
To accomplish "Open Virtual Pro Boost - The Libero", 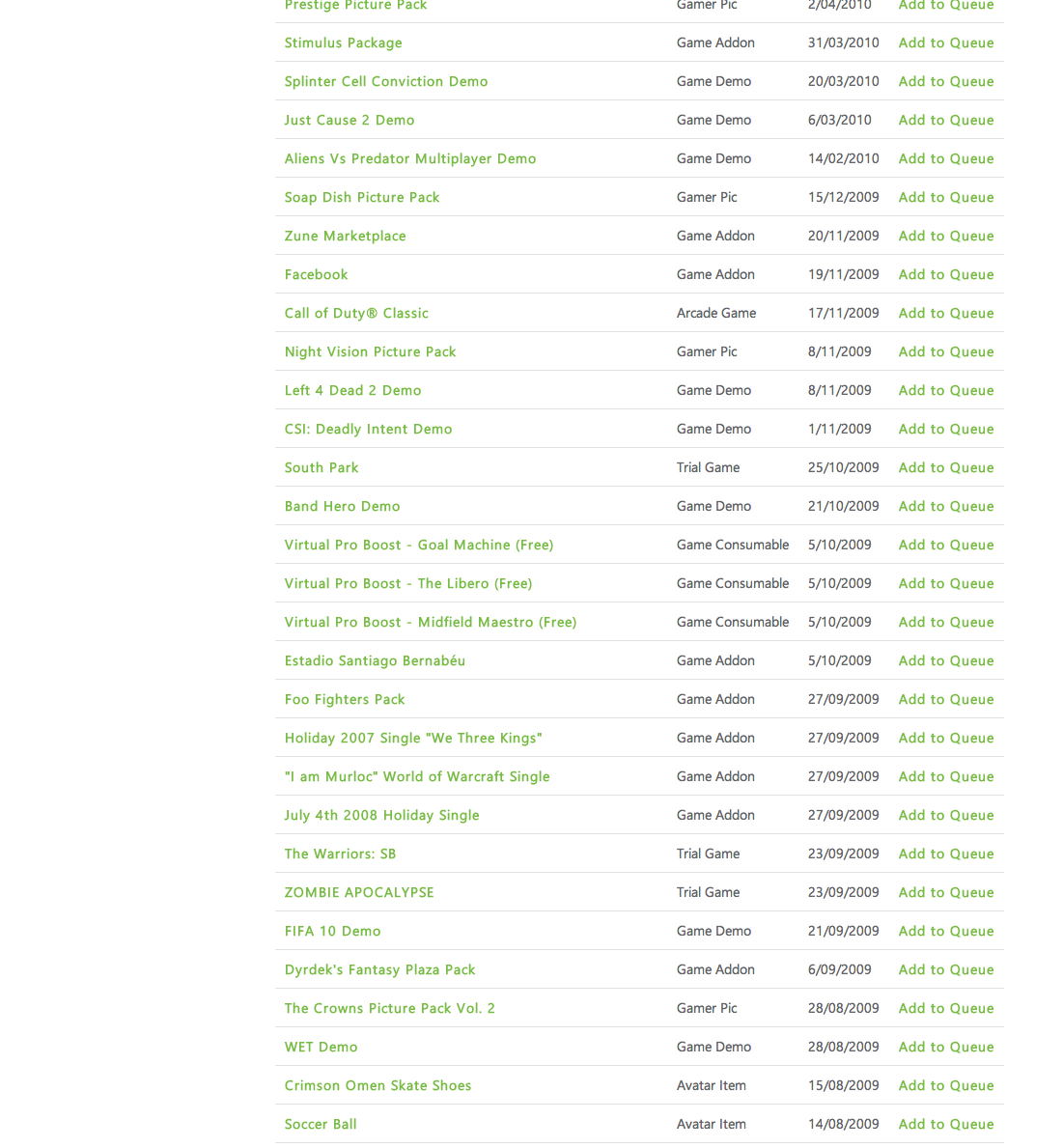I will 408,583.
